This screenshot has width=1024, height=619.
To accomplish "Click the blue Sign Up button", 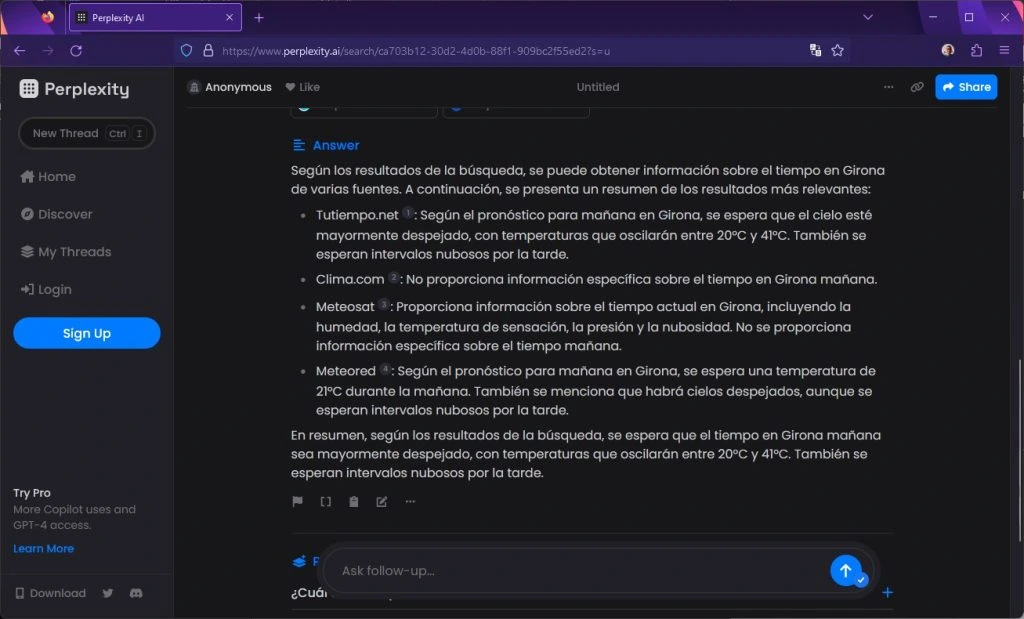I will point(87,333).
